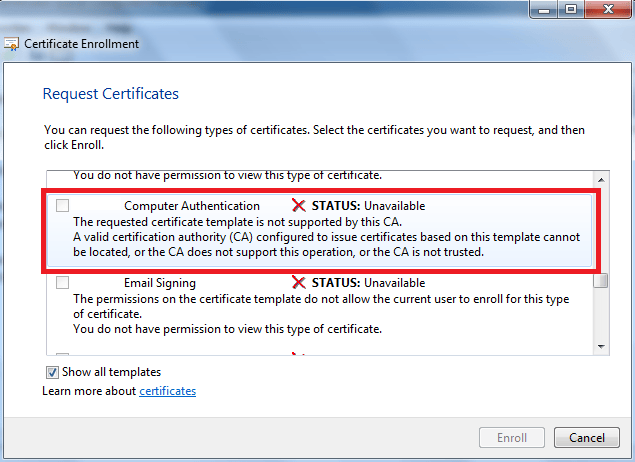The image size is (635, 462).
Task: Tick the Computer Authentication checkbox
Action: point(62,205)
